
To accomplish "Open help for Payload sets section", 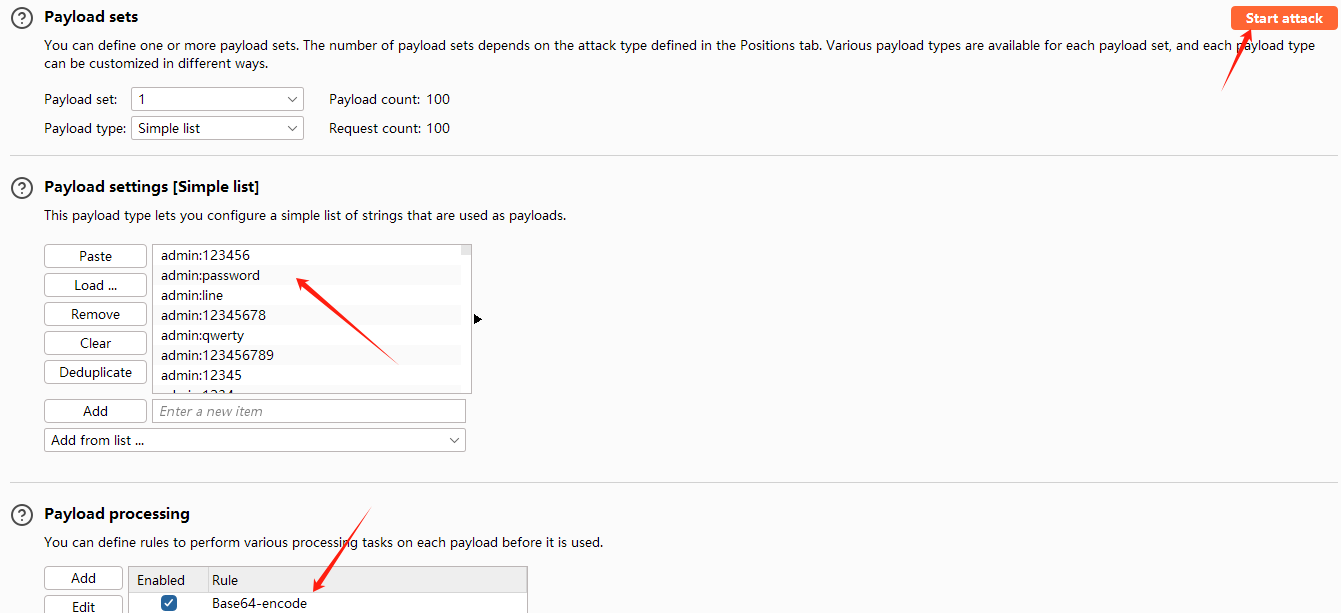I will pyautogui.click(x=21, y=18).
